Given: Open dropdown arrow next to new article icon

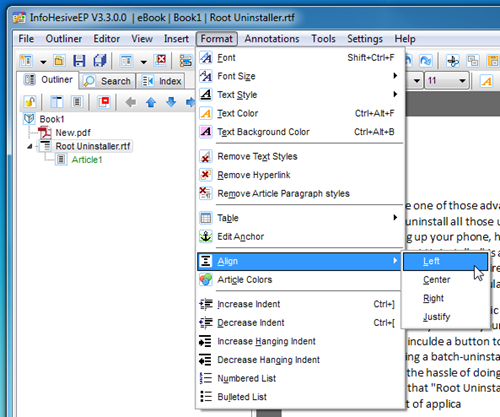Looking at the screenshot, I should [x=144, y=62].
